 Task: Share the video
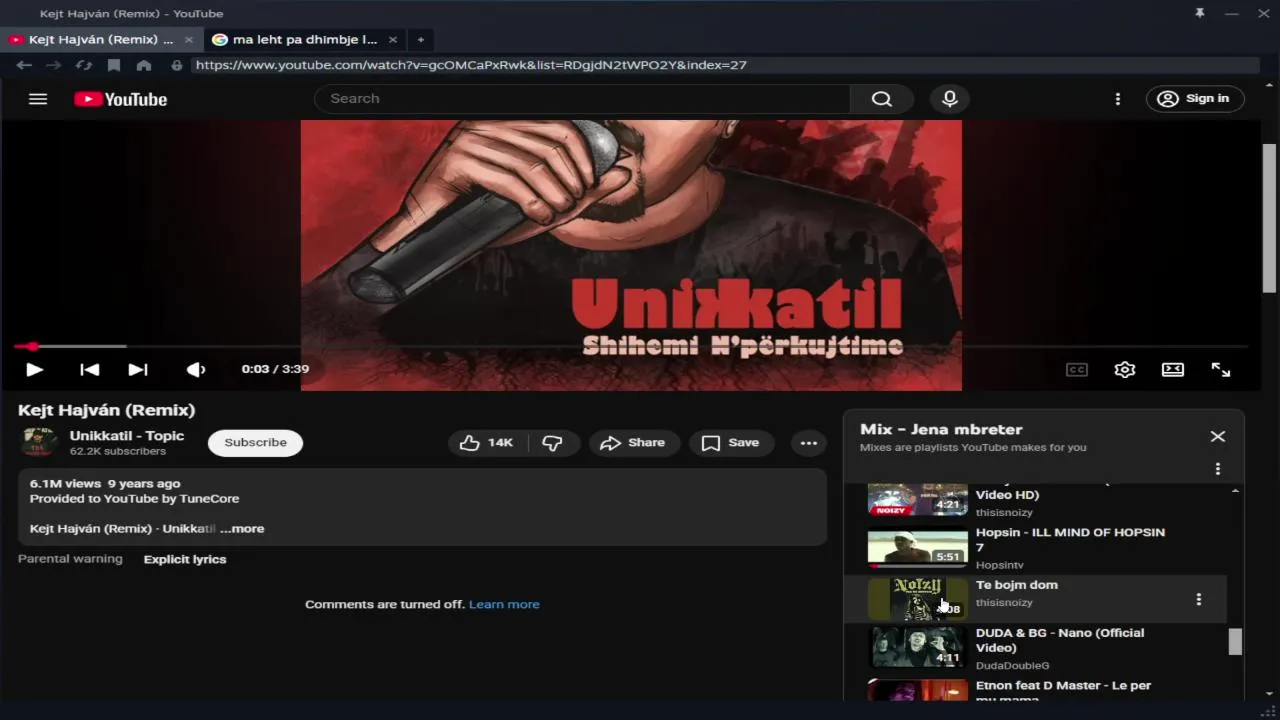pyautogui.click(x=634, y=442)
